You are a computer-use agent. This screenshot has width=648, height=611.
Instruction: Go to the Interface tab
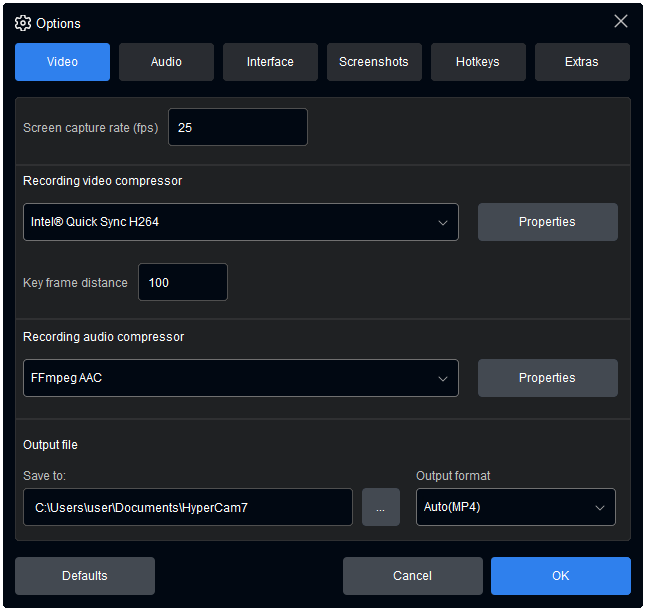(x=270, y=62)
